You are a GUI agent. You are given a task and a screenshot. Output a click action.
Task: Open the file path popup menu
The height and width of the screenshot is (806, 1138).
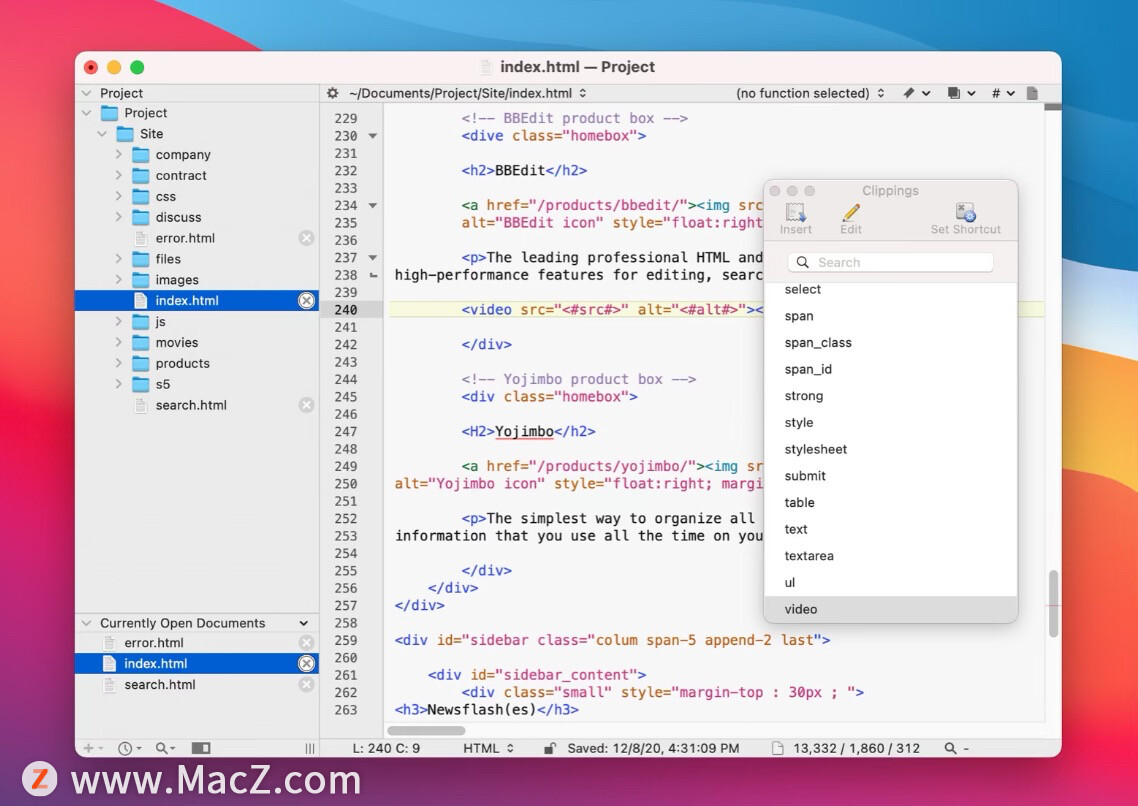pos(468,93)
